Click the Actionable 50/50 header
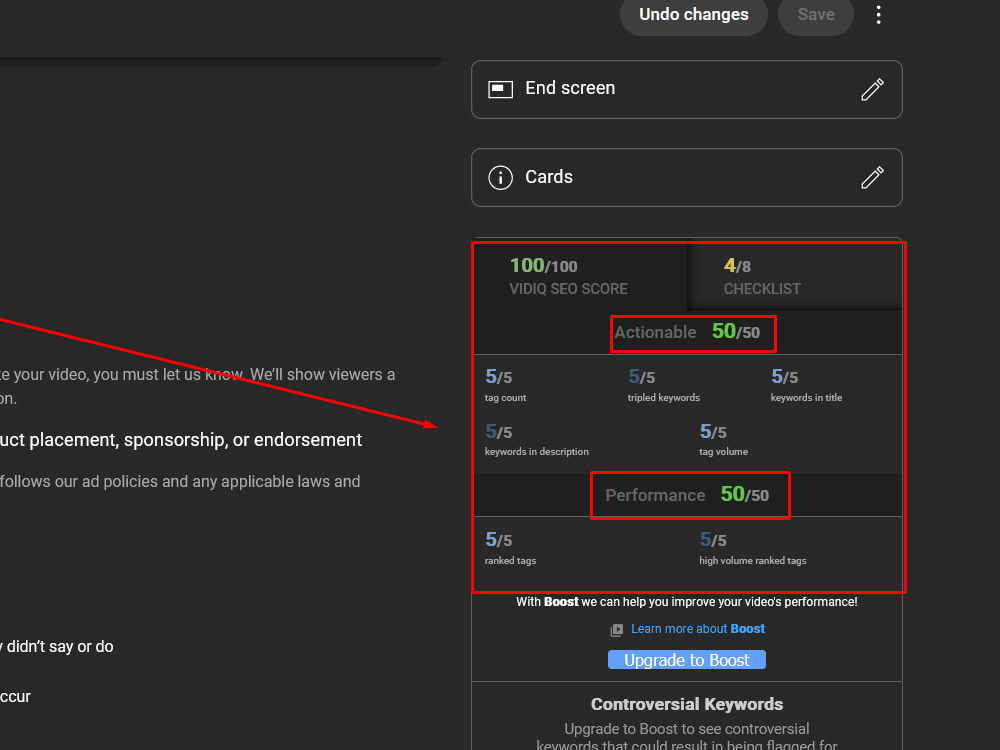 pos(688,332)
